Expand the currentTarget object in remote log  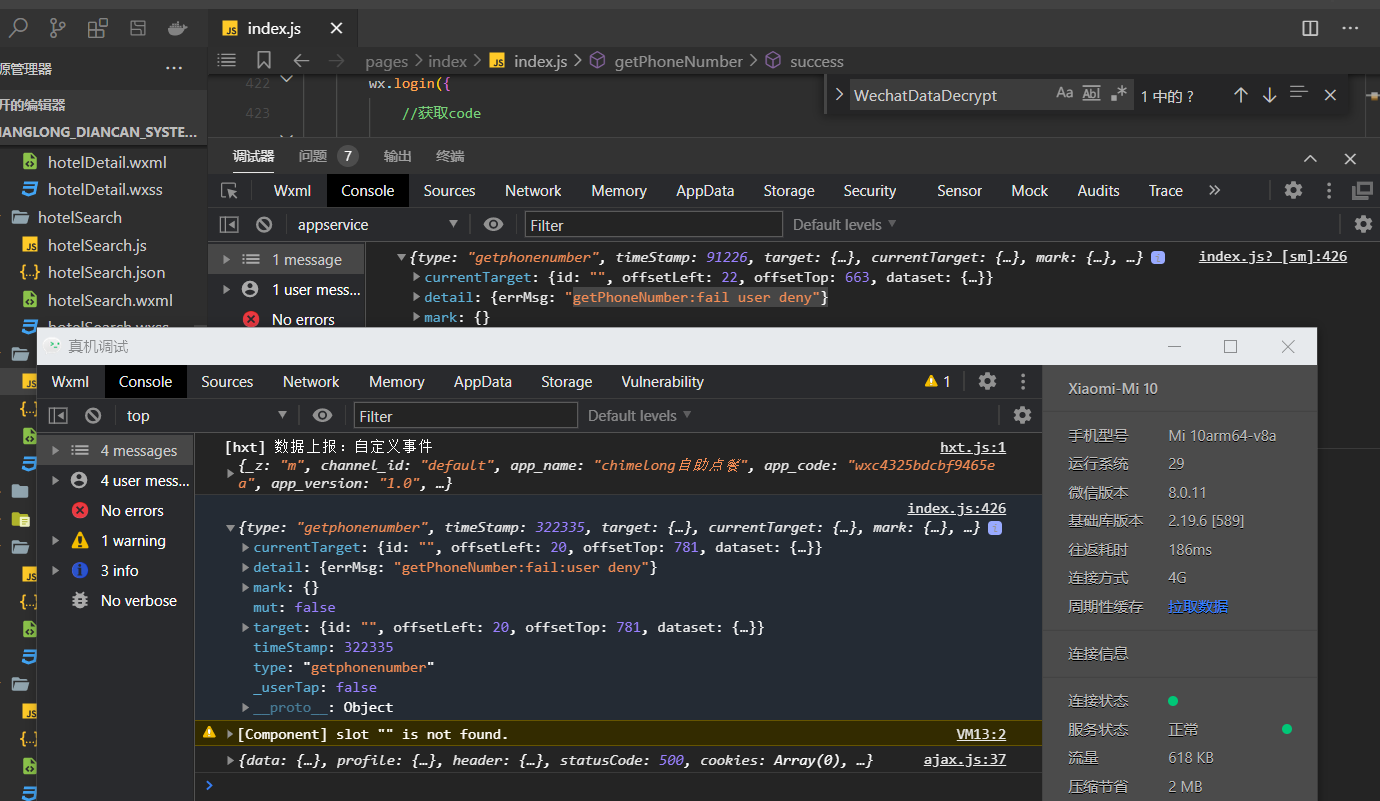click(247, 548)
